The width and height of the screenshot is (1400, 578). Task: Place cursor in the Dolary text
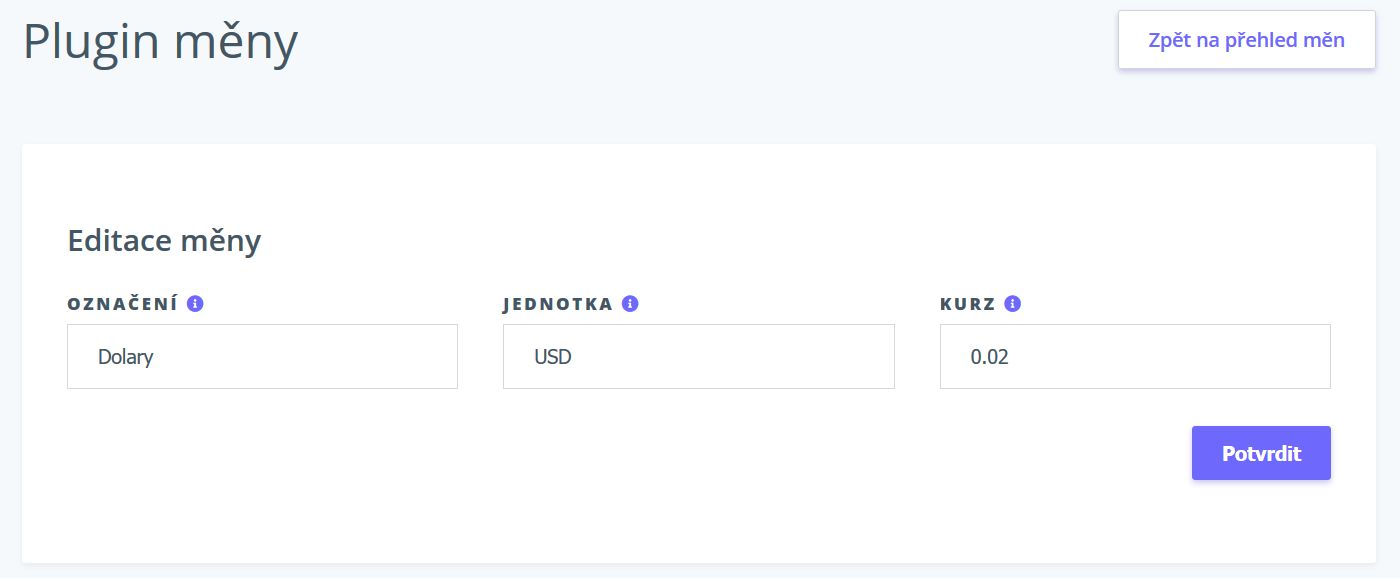[x=126, y=356]
